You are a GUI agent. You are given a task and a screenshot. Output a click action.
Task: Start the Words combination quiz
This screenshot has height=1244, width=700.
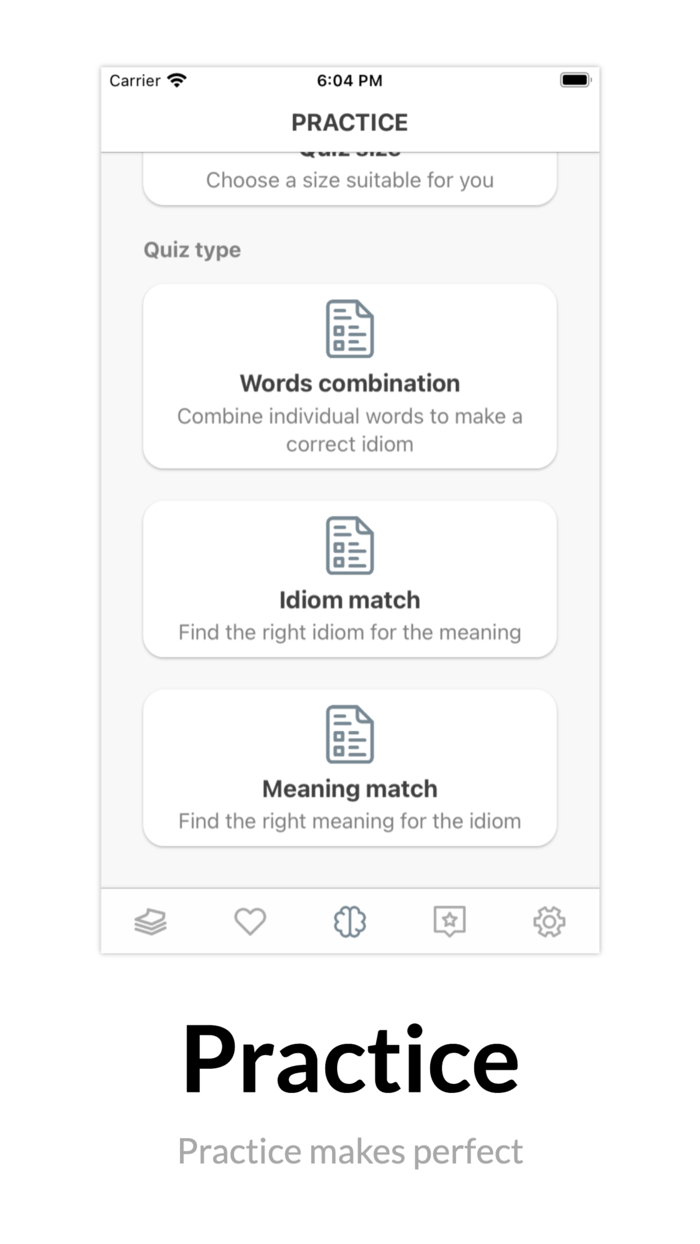point(350,384)
